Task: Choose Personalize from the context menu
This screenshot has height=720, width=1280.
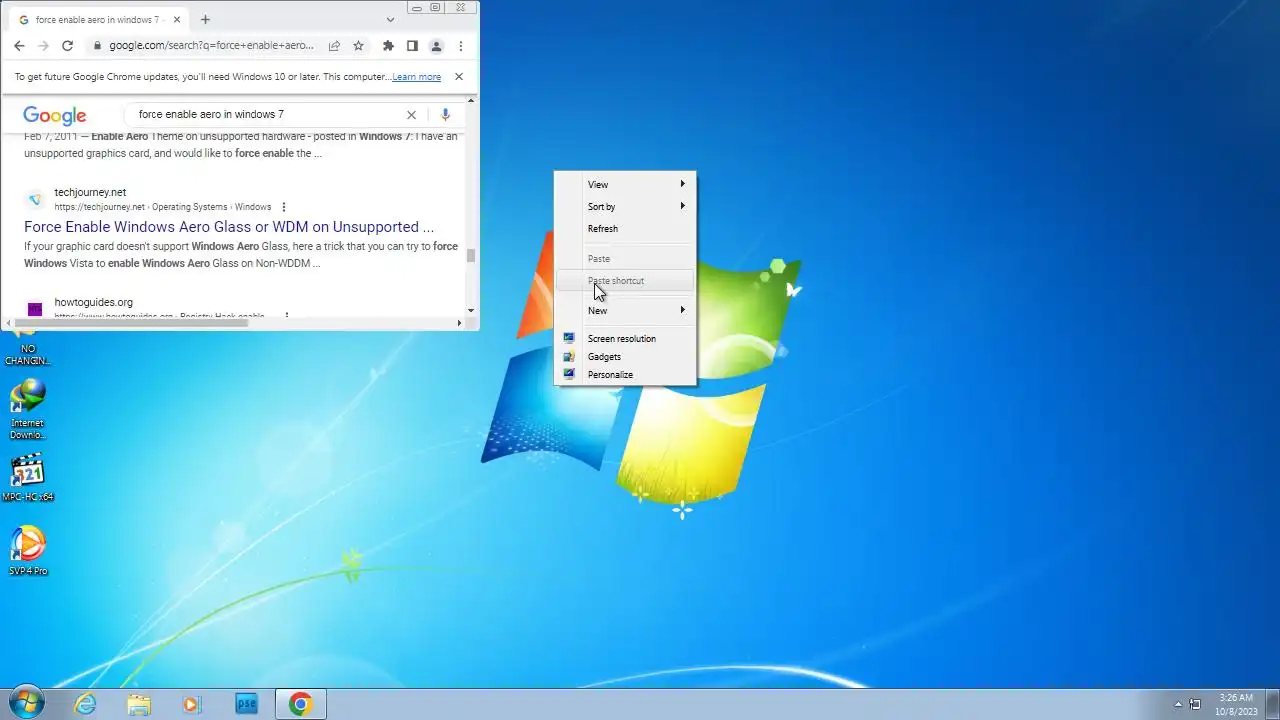Action: [x=625, y=375]
